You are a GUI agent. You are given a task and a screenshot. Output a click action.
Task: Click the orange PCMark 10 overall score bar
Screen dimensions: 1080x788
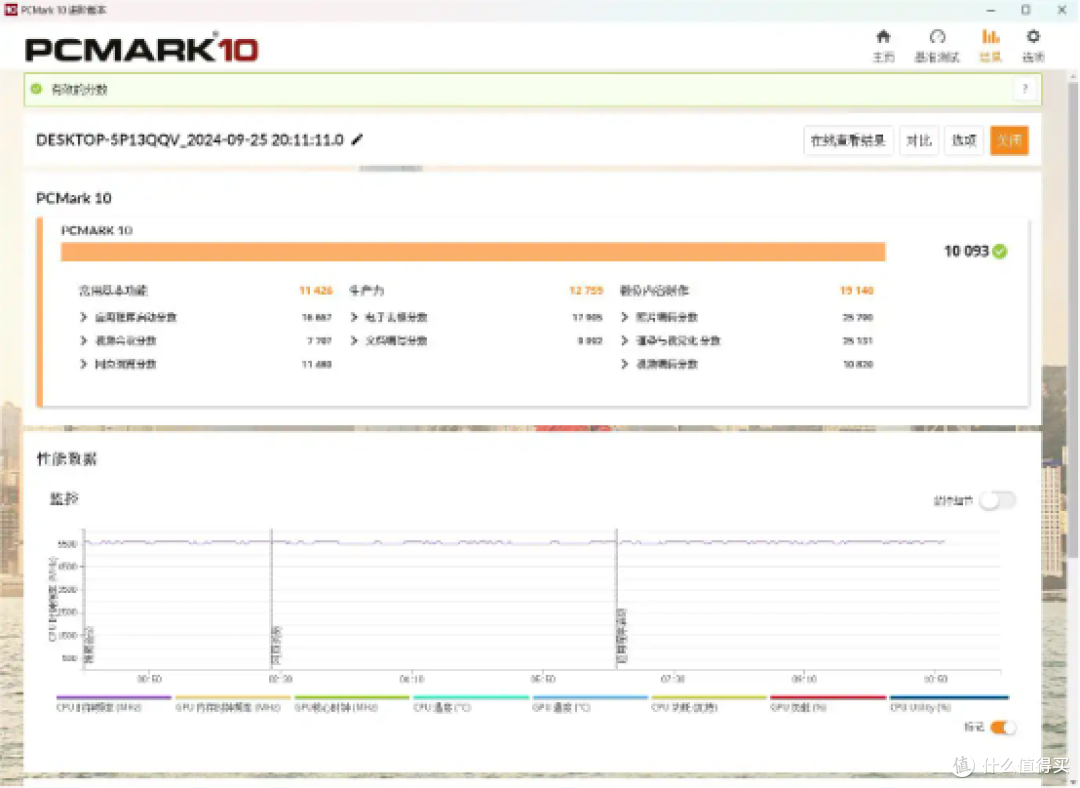472,251
